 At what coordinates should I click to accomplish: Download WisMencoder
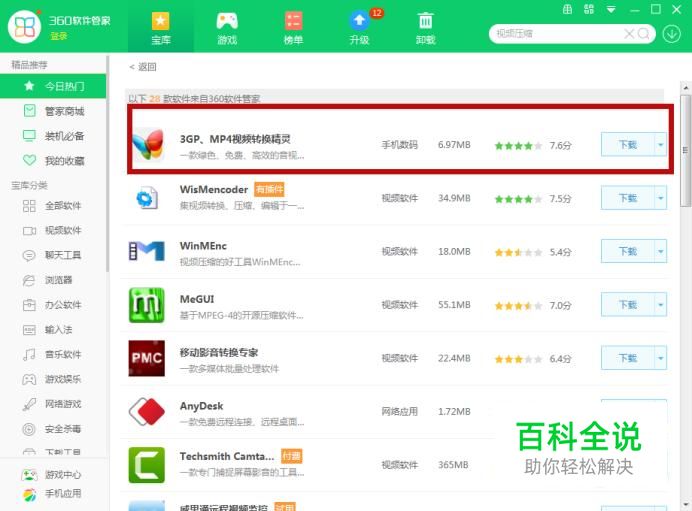point(628,198)
